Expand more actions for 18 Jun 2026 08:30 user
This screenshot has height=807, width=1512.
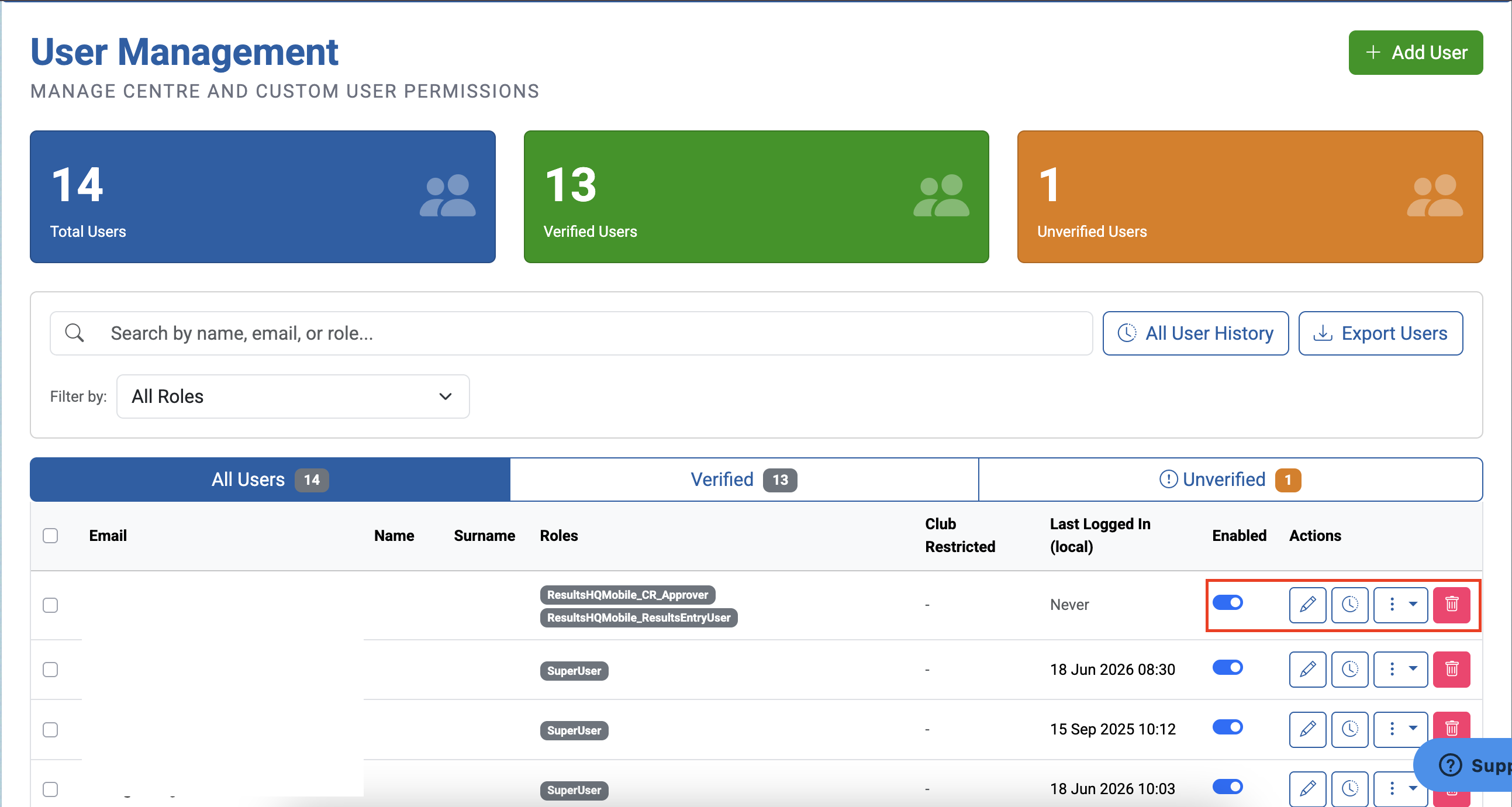tap(1400, 669)
